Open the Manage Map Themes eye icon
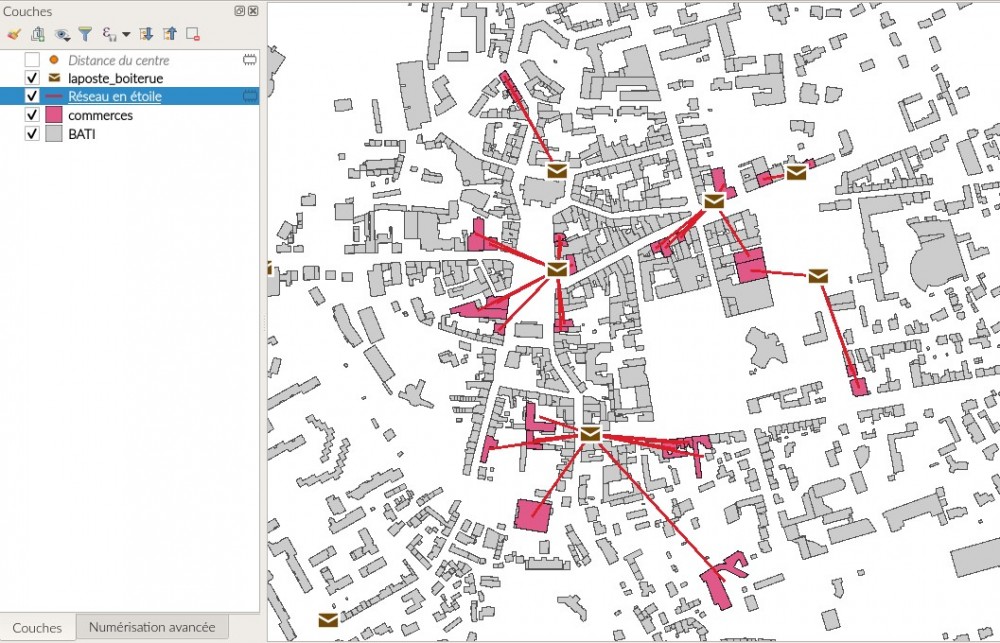 pos(62,34)
